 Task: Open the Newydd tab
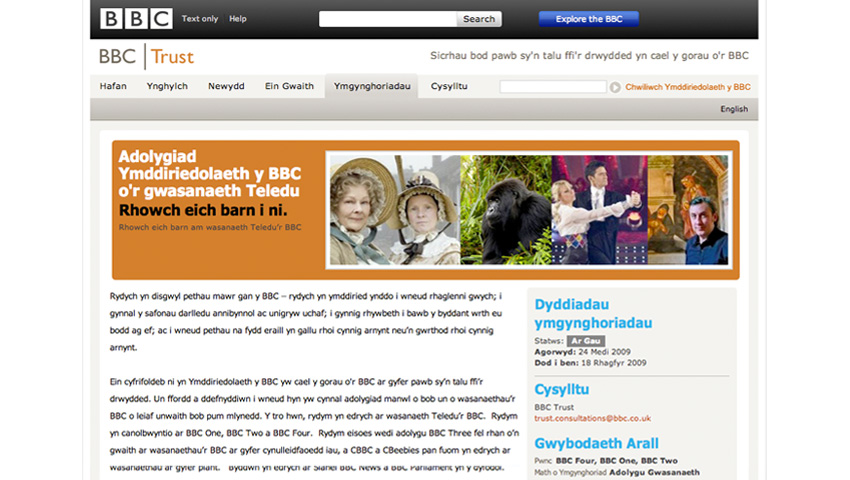[226, 87]
